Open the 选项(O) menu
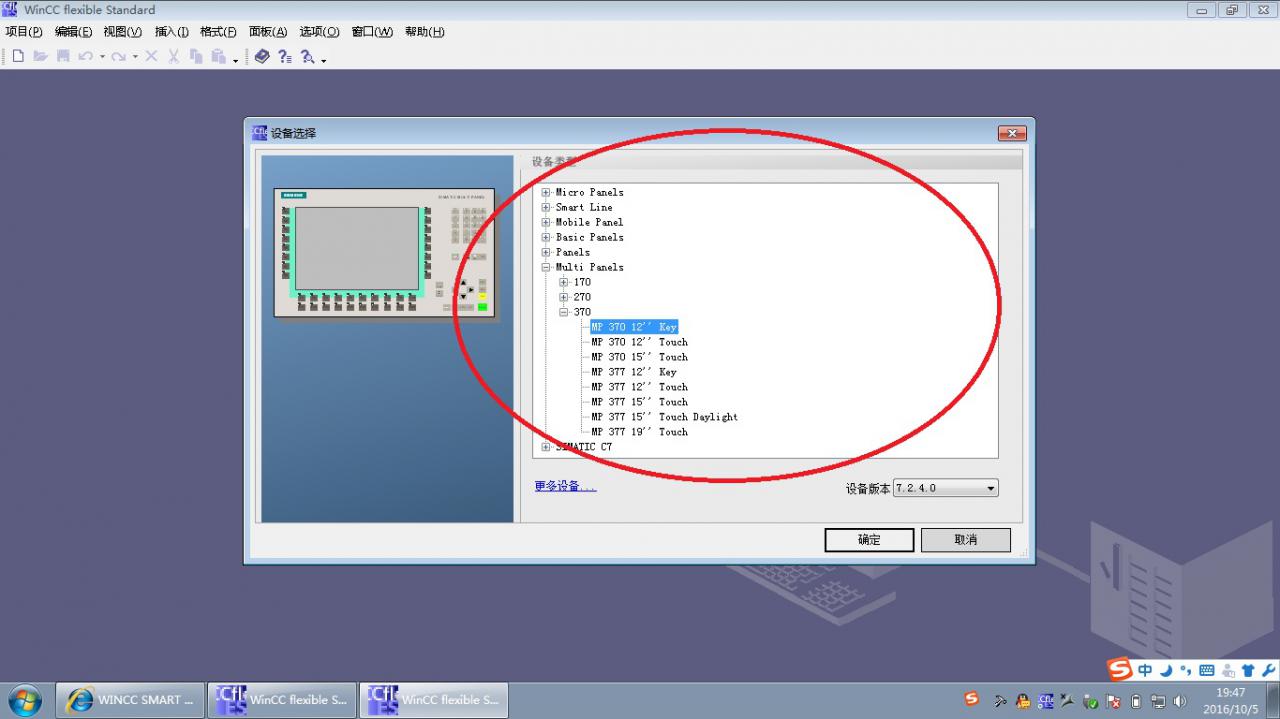The image size is (1280, 719). 319,32
